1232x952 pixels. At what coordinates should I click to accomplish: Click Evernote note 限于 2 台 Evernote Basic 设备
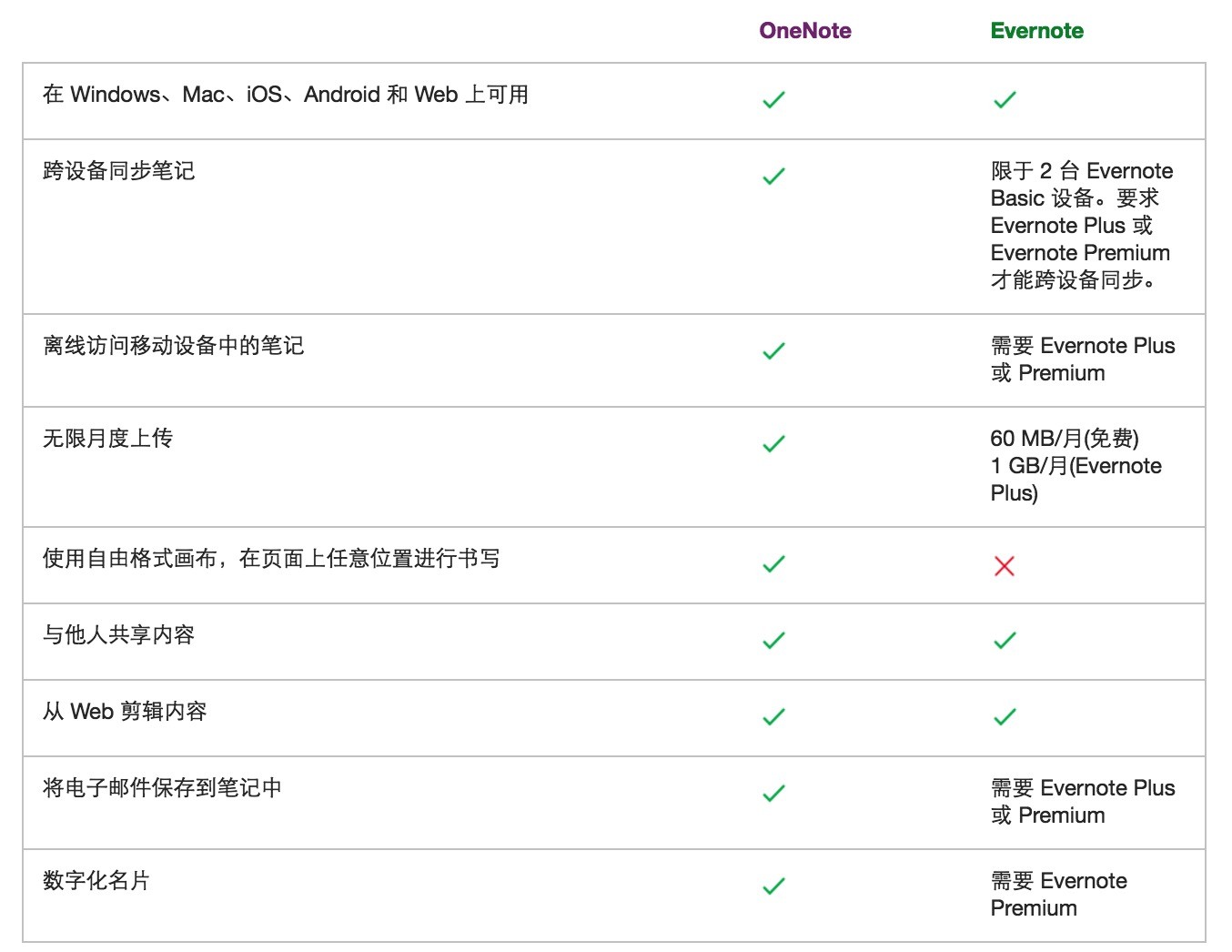click(x=1082, y=226)
